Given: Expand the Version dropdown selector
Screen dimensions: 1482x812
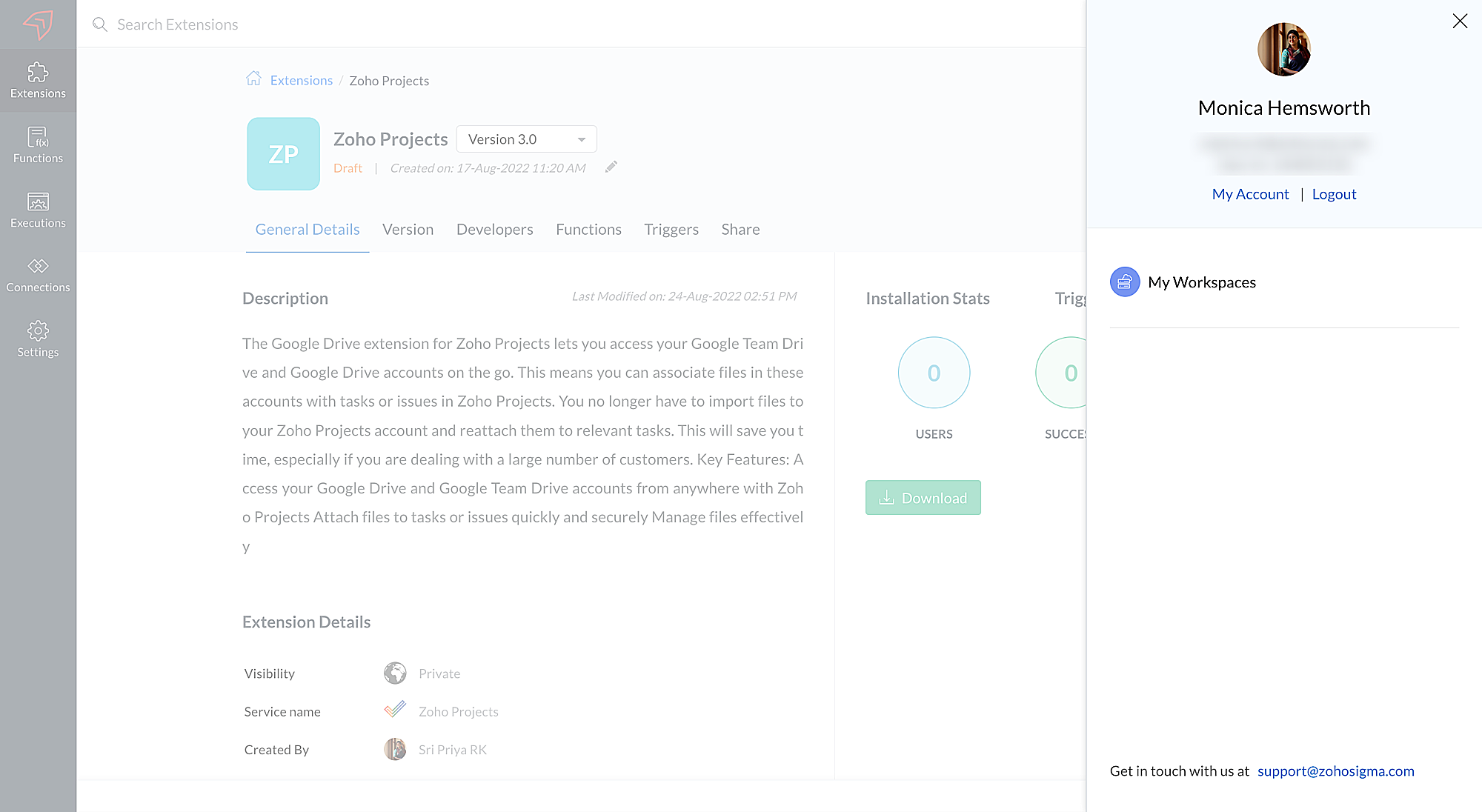Looking at the screenshot, I should 581,139.
